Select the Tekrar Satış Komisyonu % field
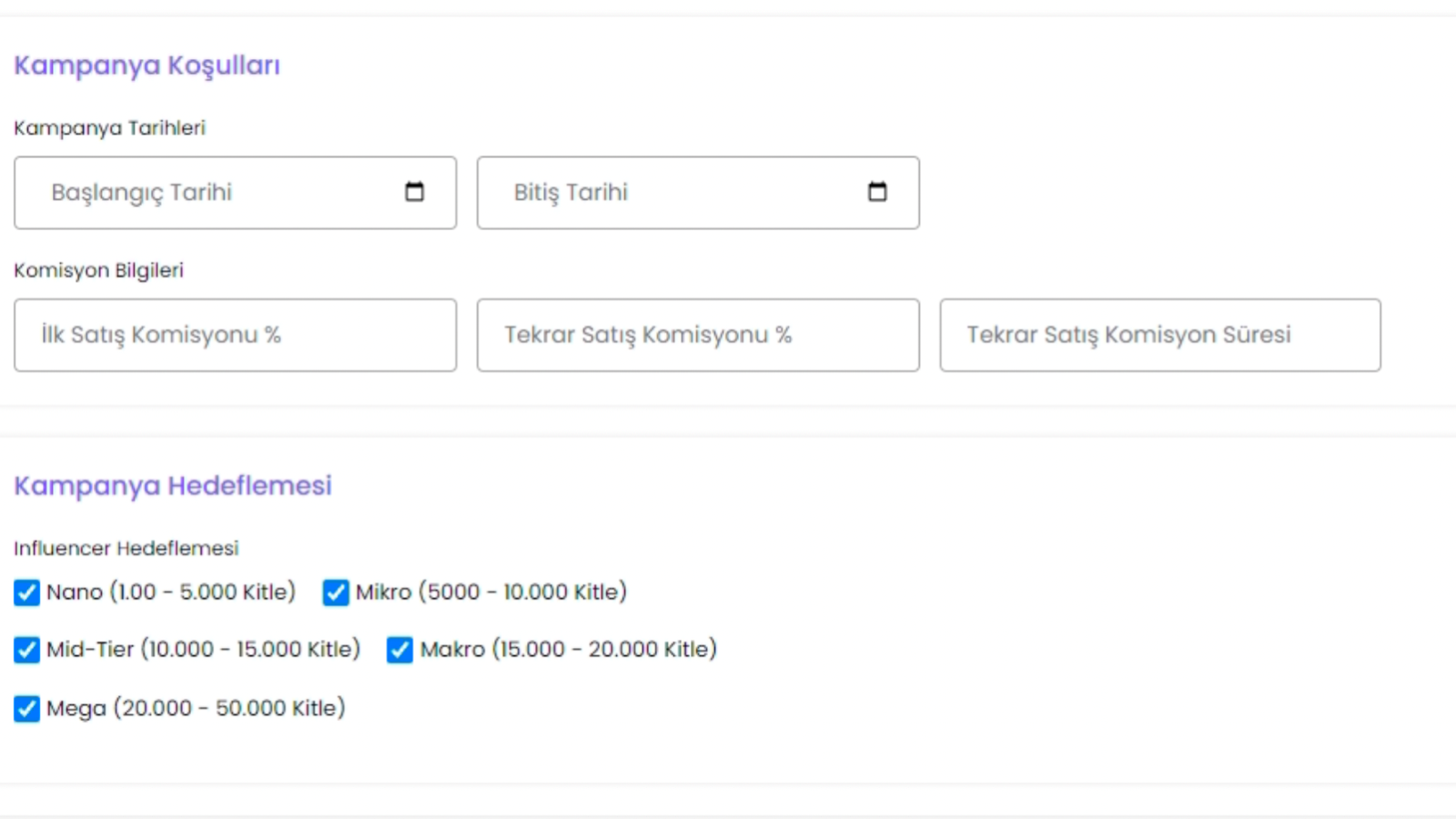This screenshot has width=1456, height=819. click(x=698, y=335)
